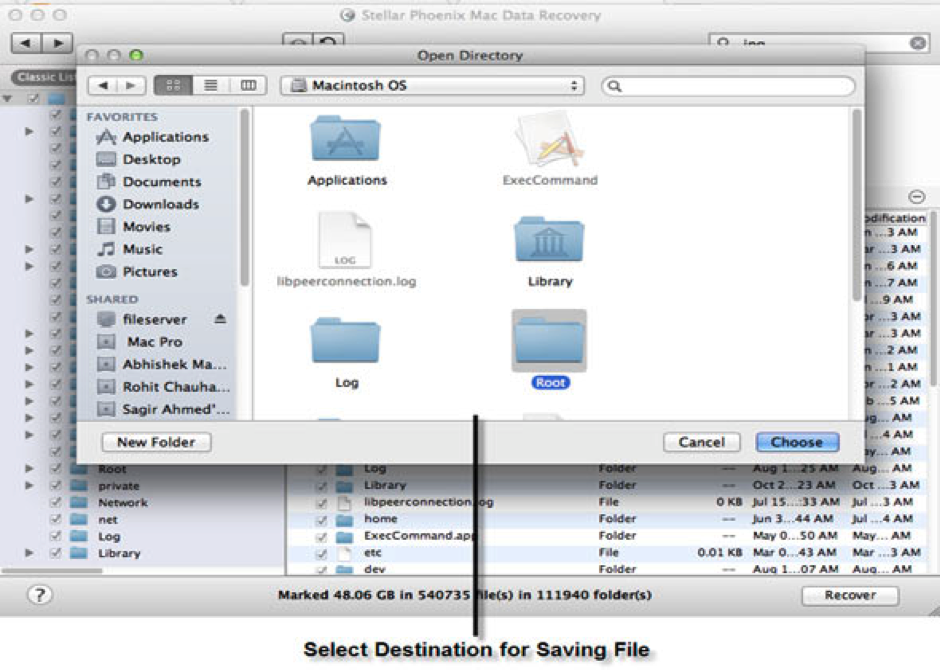Toggle checkbox beside the net folder
The height and width of the screenshot is (671, 941).
tap(56, 519)
